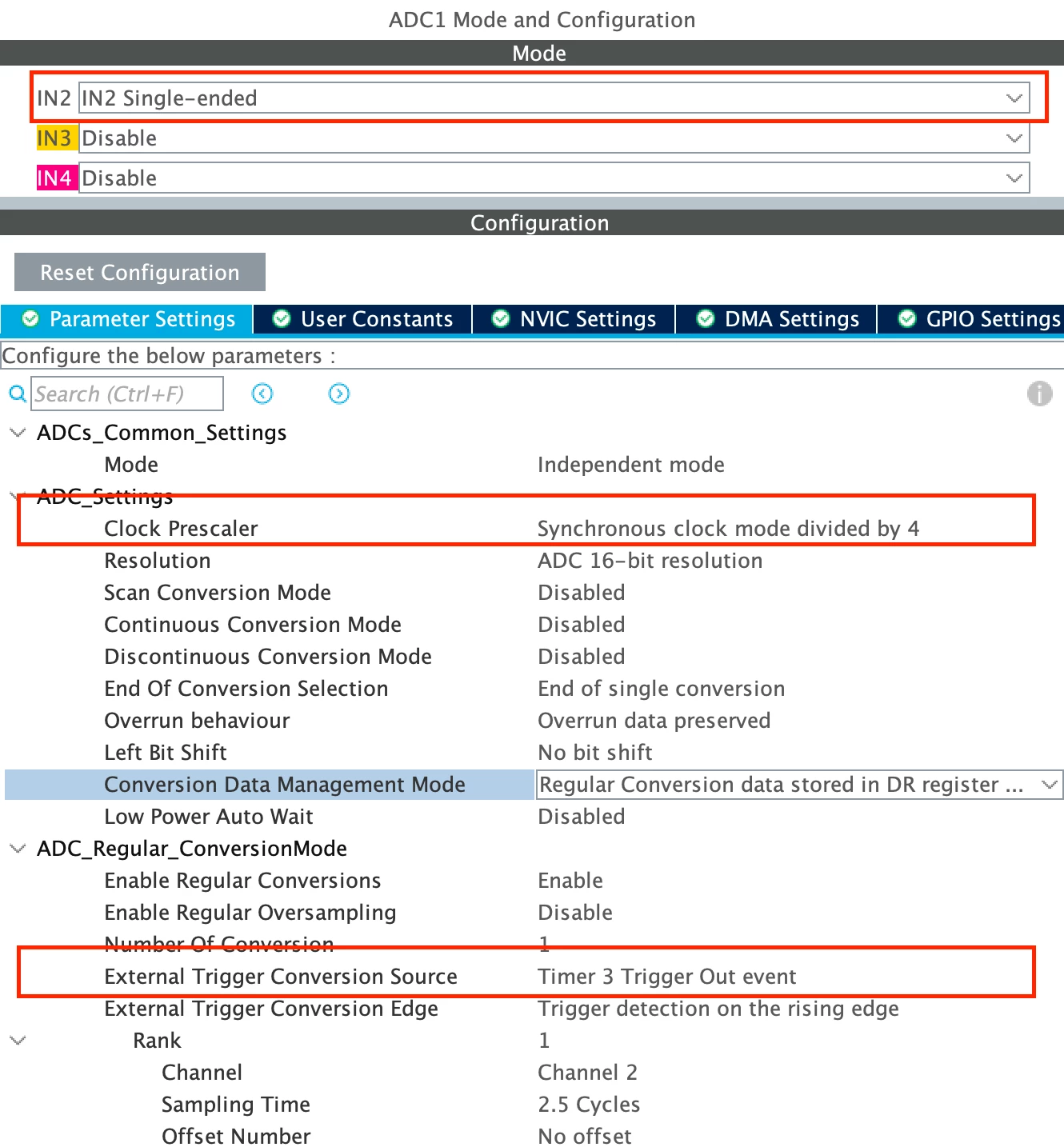The height and width of the screenshot is (1147, 1064).
Task: Open Conversion Data Management Mode value dropdown
Action: (799, 785)
